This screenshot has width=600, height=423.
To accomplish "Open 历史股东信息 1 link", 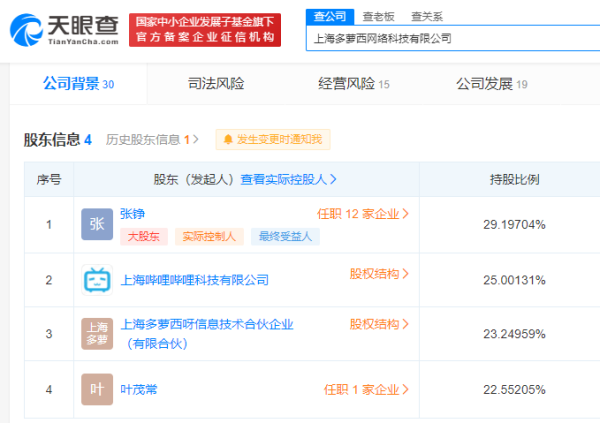I will coord(152,140).
